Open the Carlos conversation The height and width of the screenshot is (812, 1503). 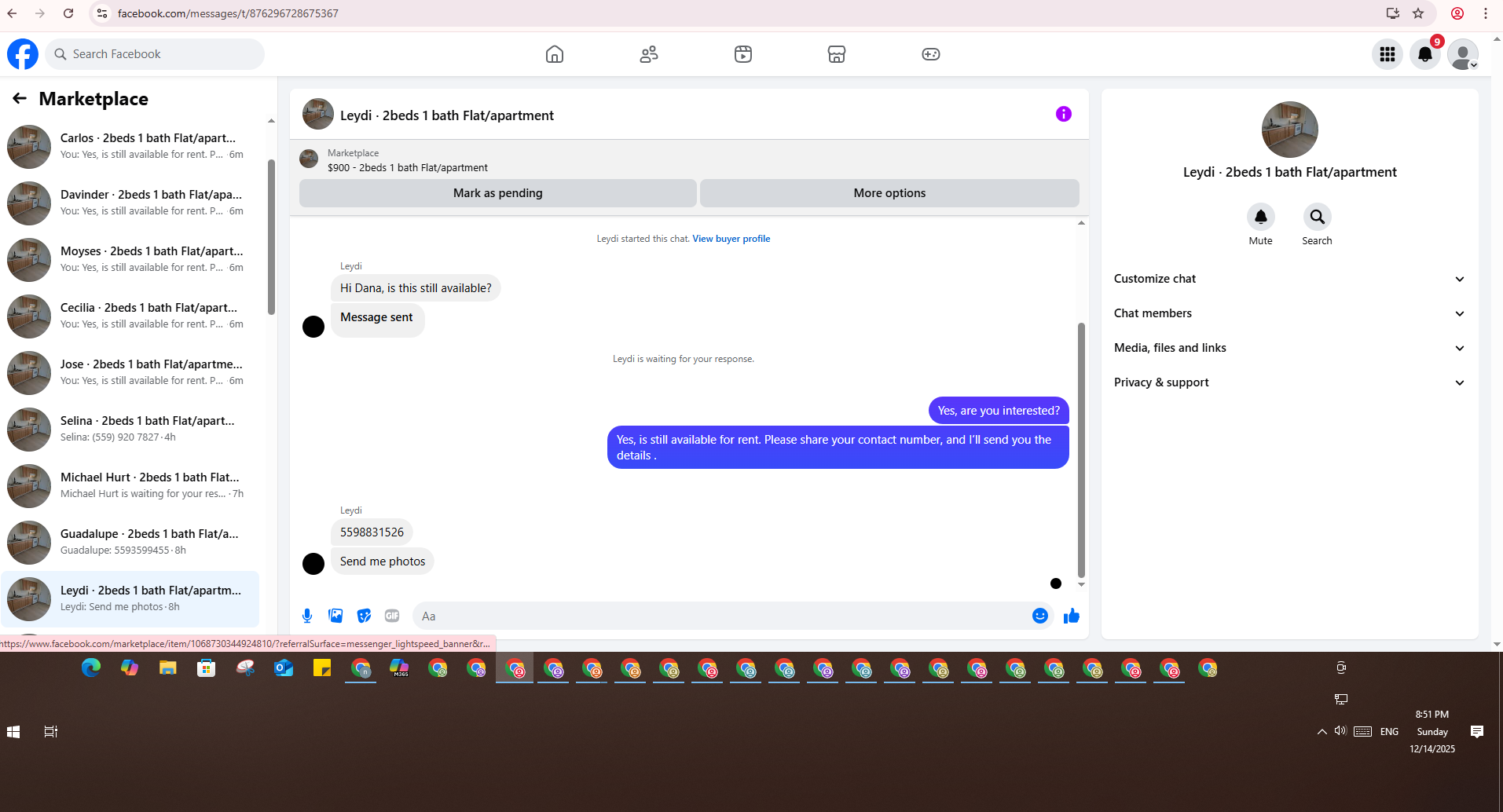132,146
